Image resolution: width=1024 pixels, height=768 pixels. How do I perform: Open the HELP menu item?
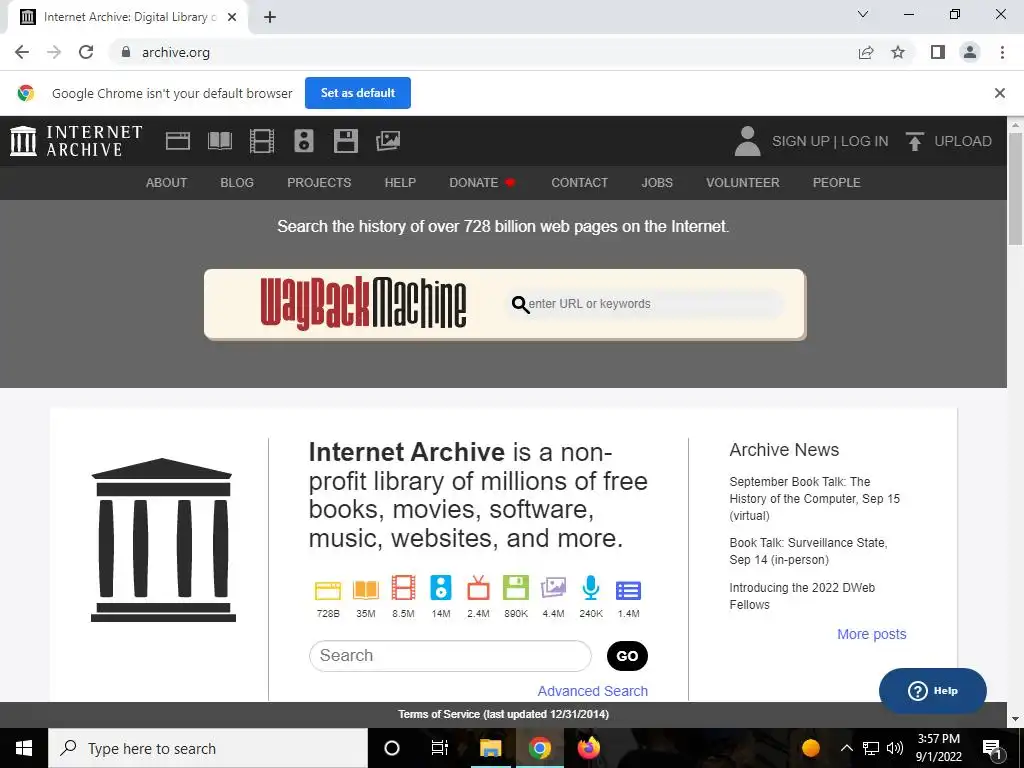pos(400,183)
